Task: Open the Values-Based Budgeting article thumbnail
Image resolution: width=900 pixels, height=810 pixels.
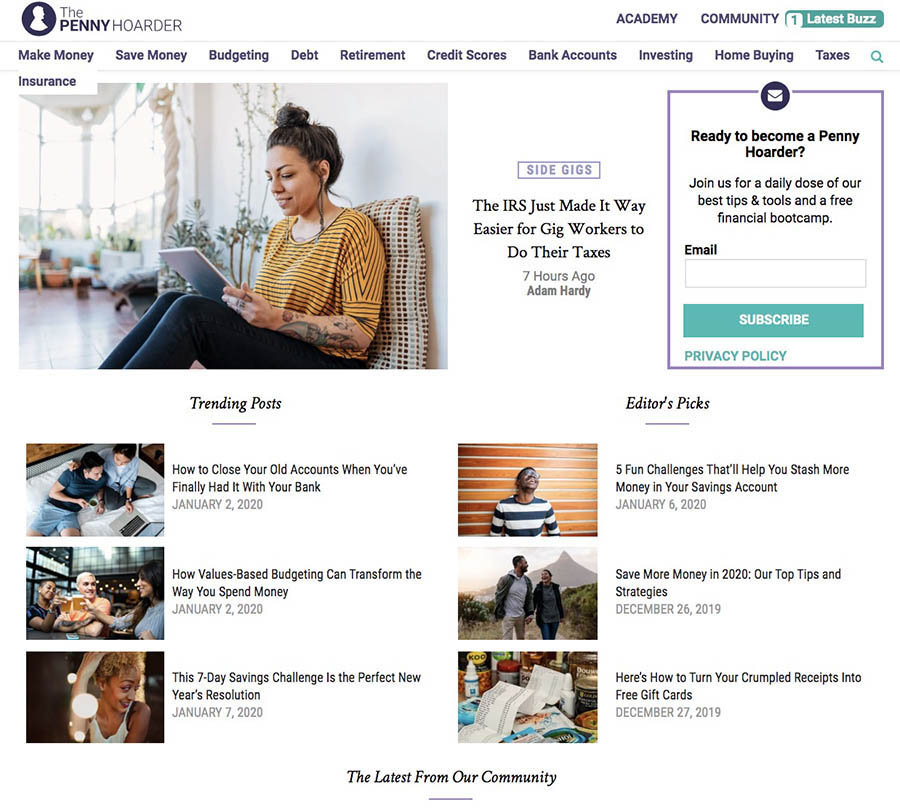Action: 95,593
